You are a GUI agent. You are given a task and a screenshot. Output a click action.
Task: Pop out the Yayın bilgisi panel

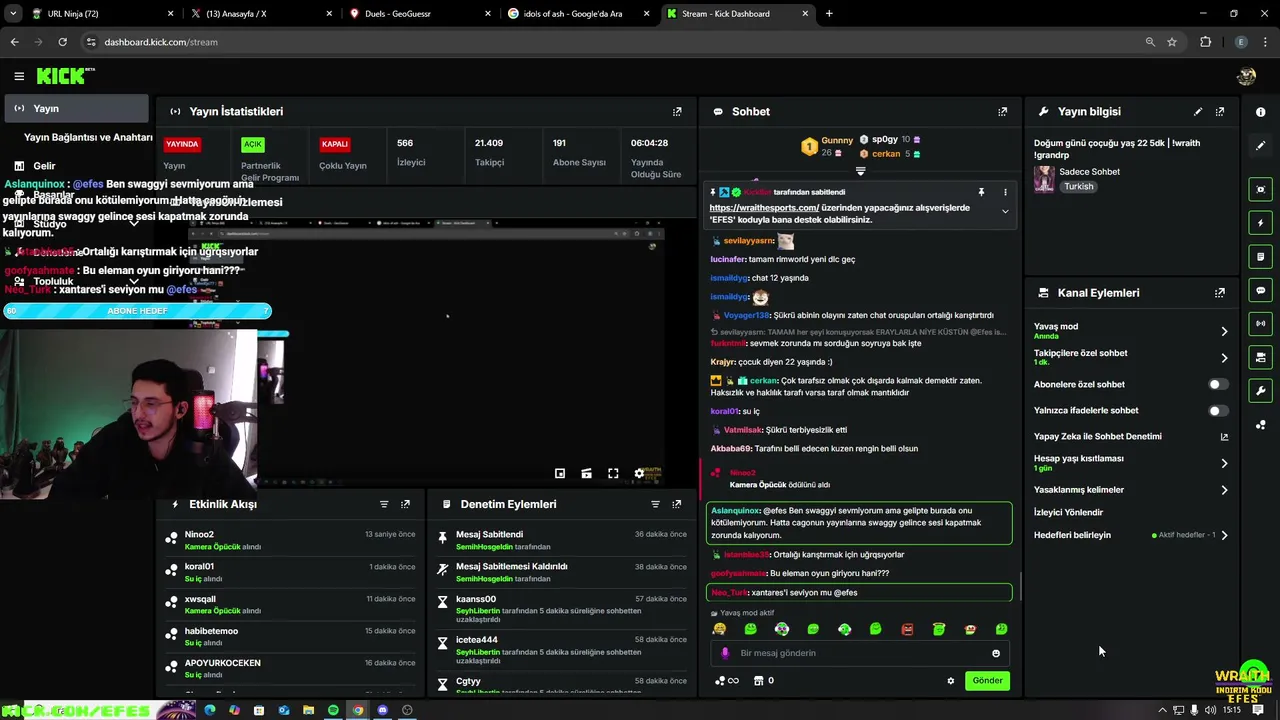1220,112
